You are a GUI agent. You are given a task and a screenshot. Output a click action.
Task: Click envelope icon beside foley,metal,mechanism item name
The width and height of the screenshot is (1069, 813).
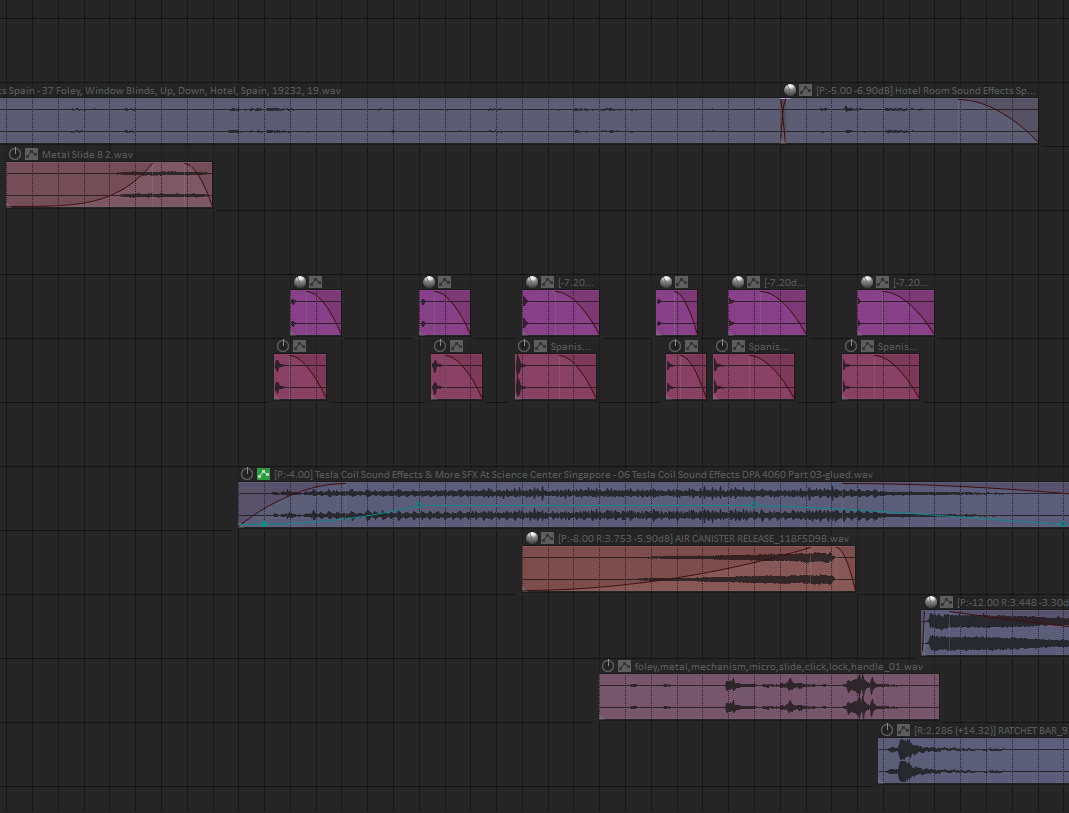click(x=624, y=666)
